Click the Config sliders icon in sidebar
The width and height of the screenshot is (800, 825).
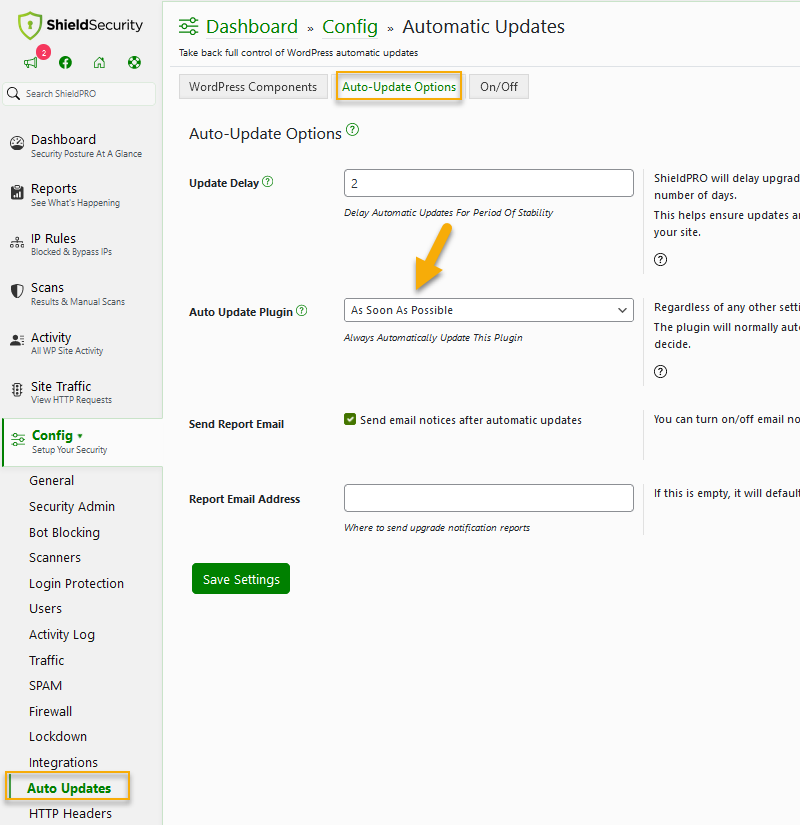pyautogui.click(x=18, y=439)
